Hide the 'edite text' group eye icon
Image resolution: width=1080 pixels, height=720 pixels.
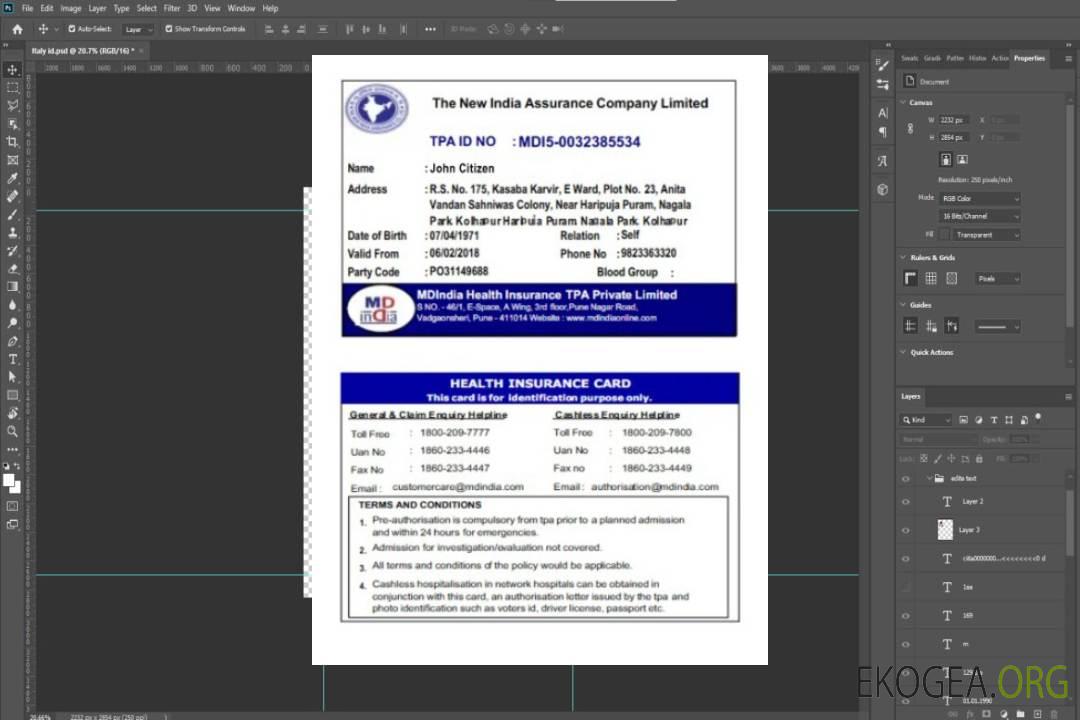point(906,479)
